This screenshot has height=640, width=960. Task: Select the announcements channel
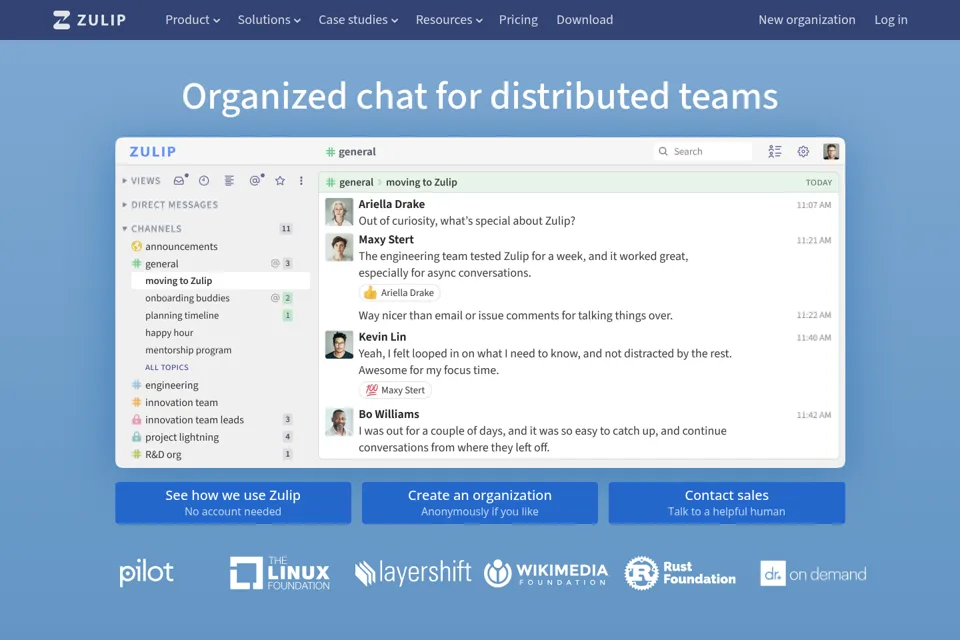[x=181, y=246]
